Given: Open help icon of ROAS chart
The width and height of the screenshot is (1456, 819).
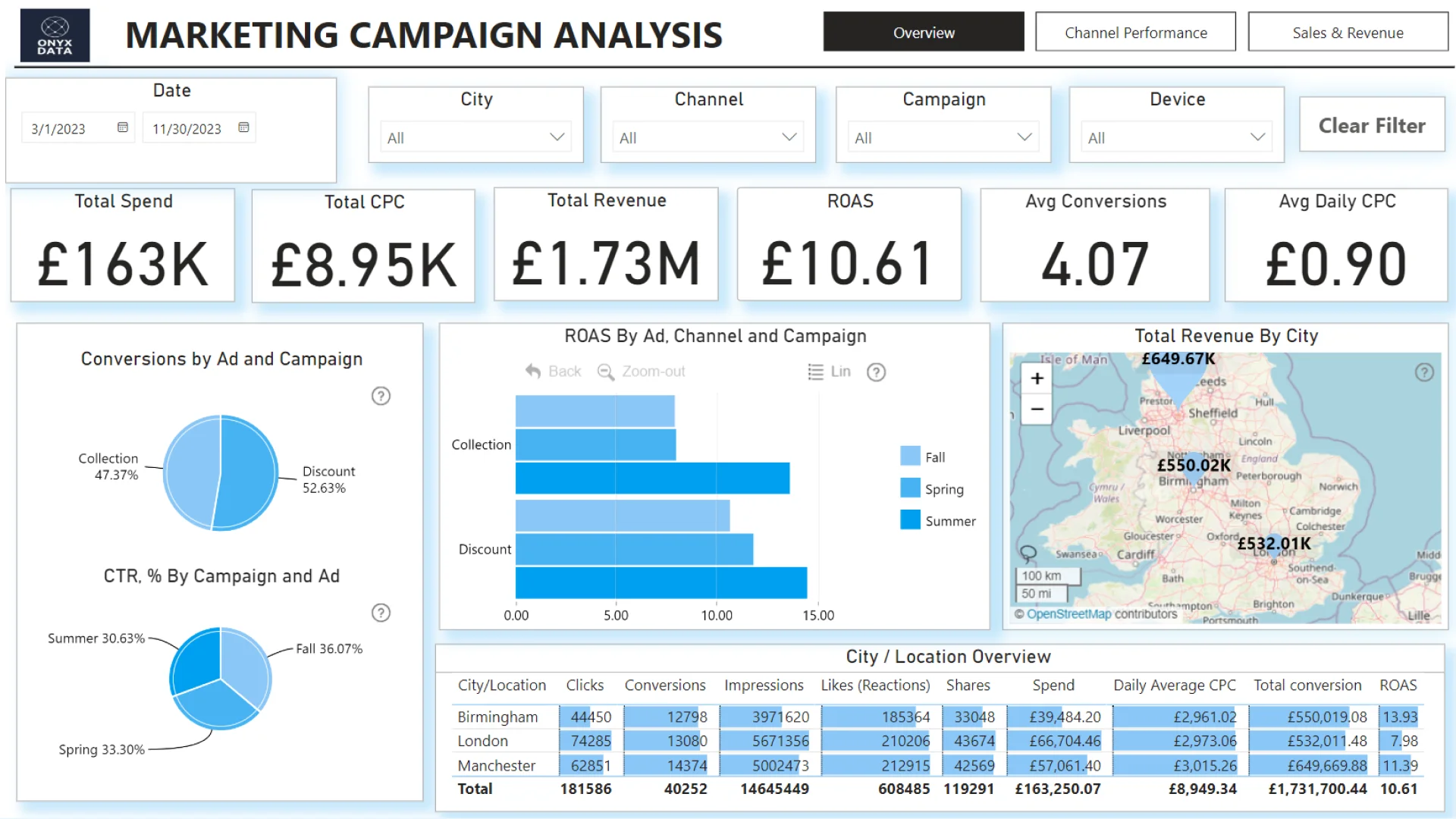Looking at the screenshot, I should click(876, 372).
